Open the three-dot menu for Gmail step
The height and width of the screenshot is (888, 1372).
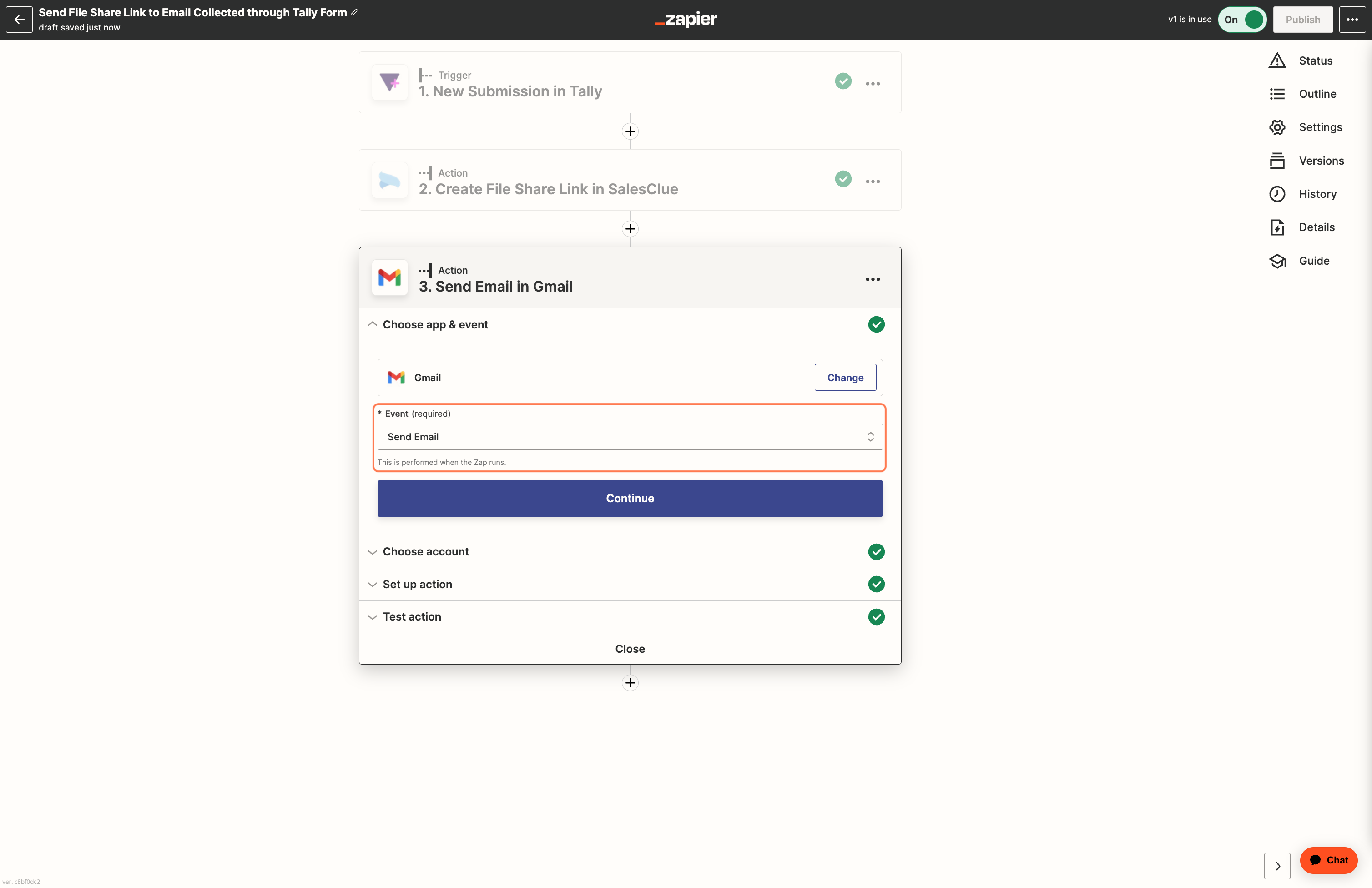click(873, 279)
